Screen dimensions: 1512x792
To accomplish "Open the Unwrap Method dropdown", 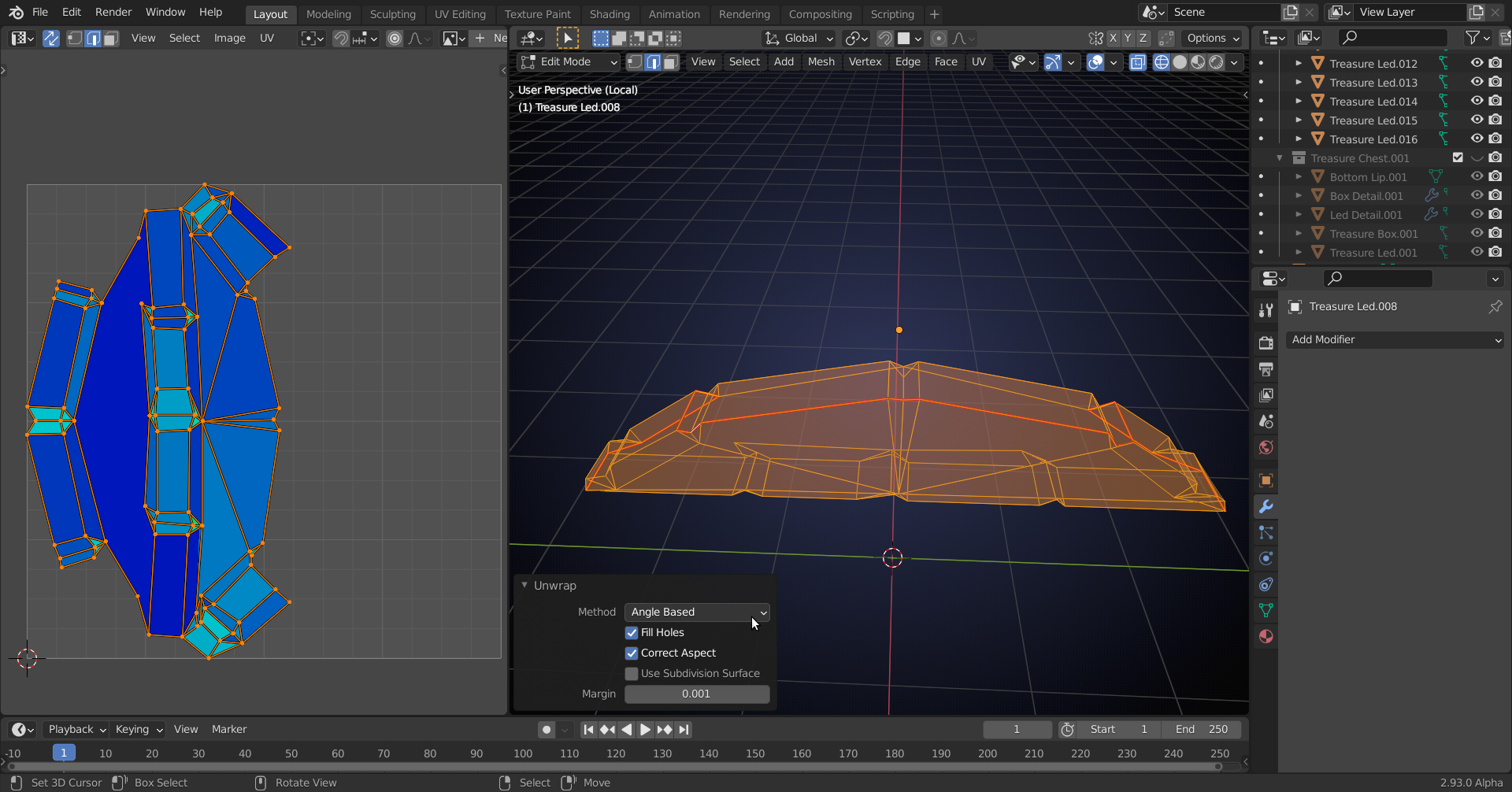I will (x=697, y=612).
